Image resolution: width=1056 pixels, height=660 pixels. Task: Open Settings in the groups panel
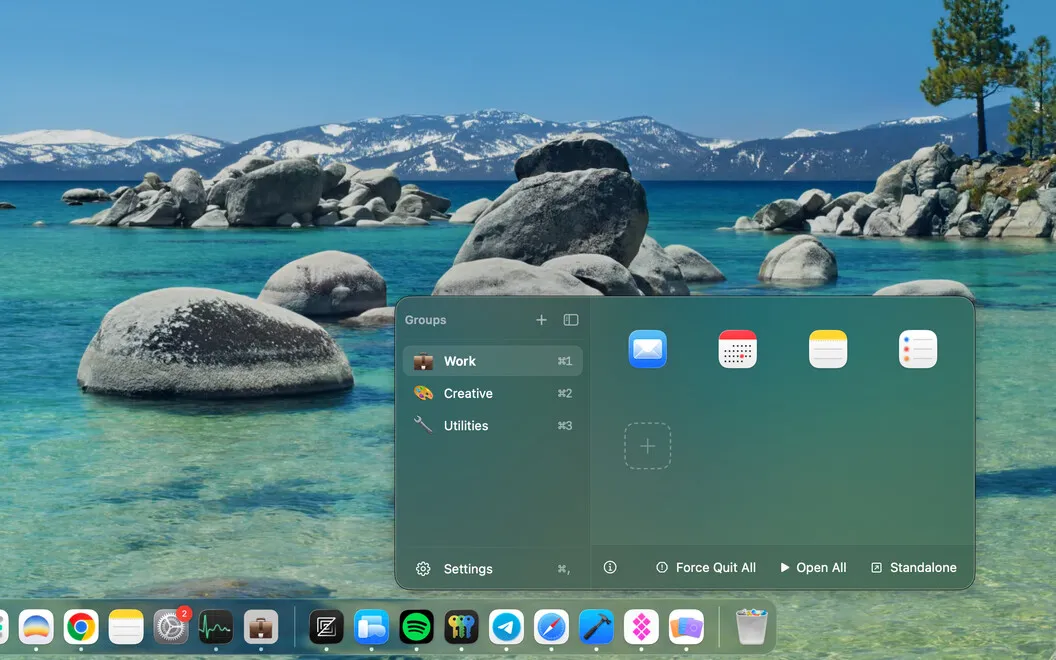[492, 569]
